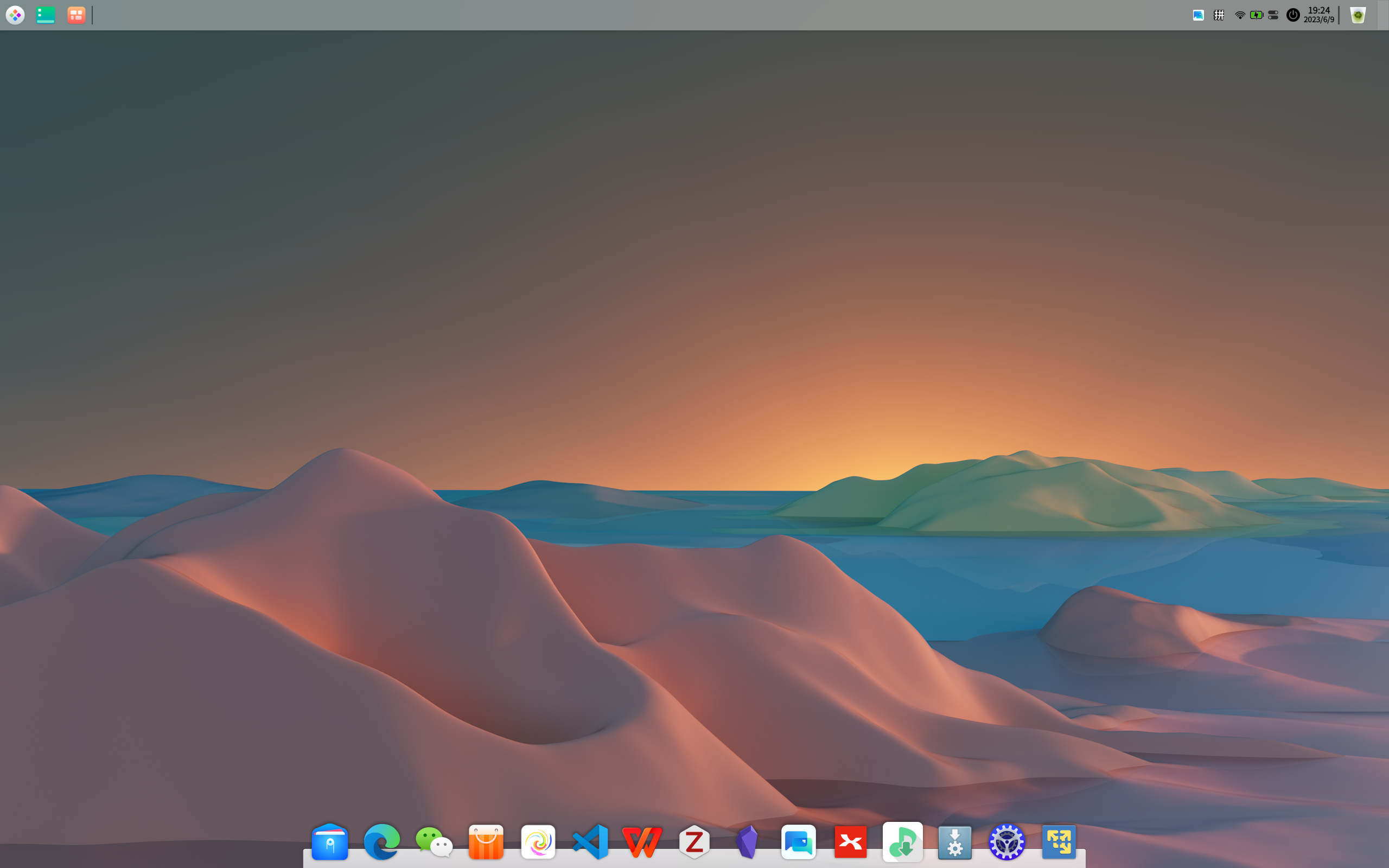The width and height of the screenshot is (1389, 868).
Task: Open the music downloader app
Action: 903,841
